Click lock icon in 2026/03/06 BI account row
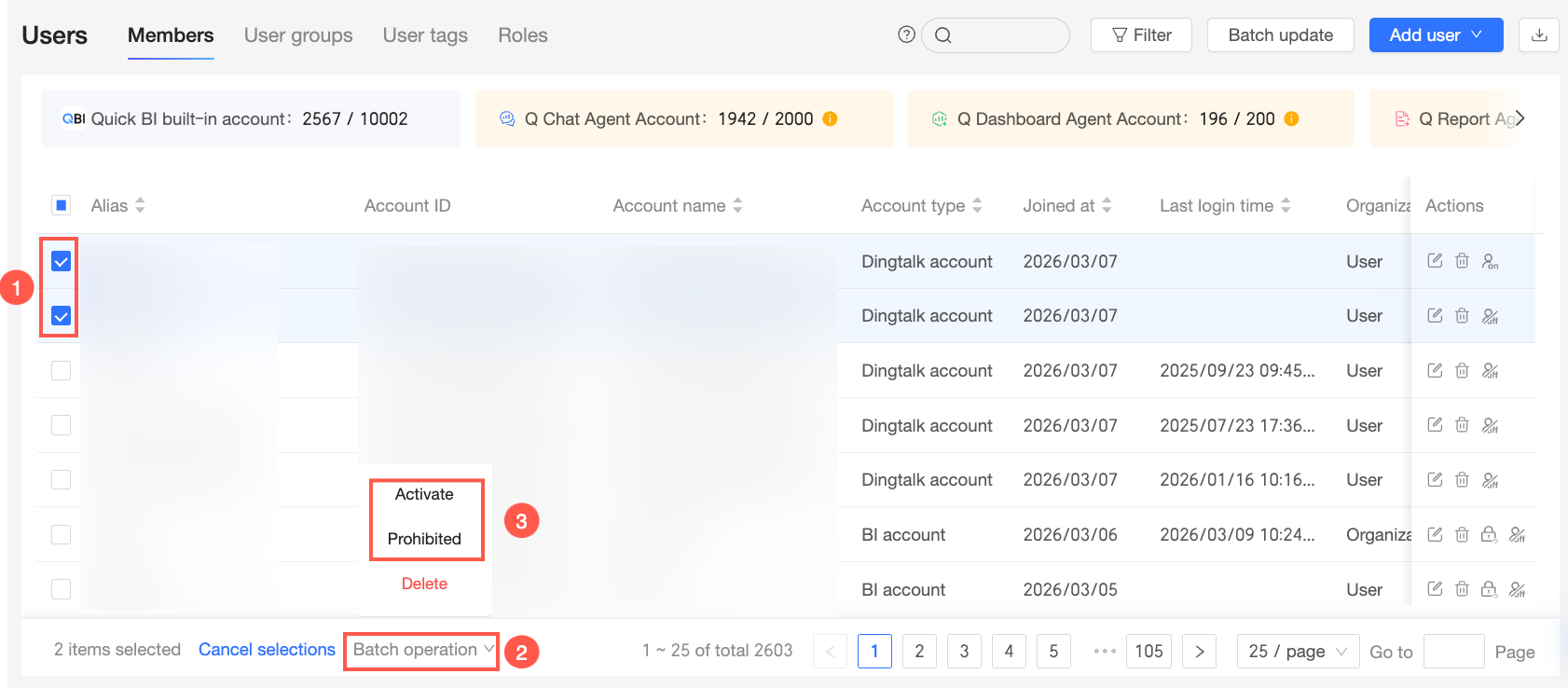 [x=1489, y=534]
